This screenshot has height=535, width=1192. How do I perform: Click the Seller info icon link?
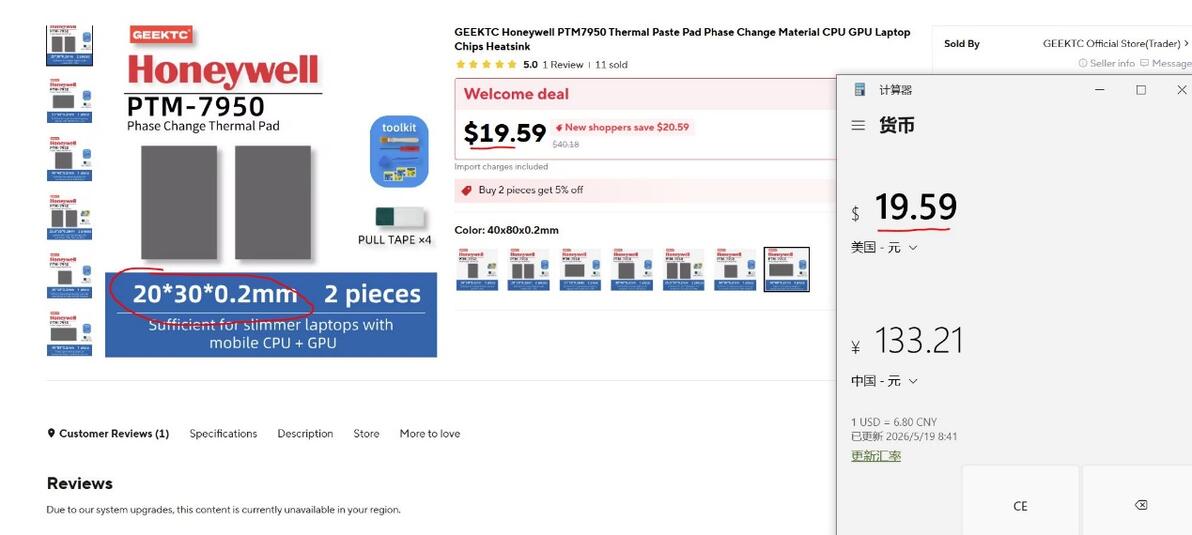coord(1083,63)
